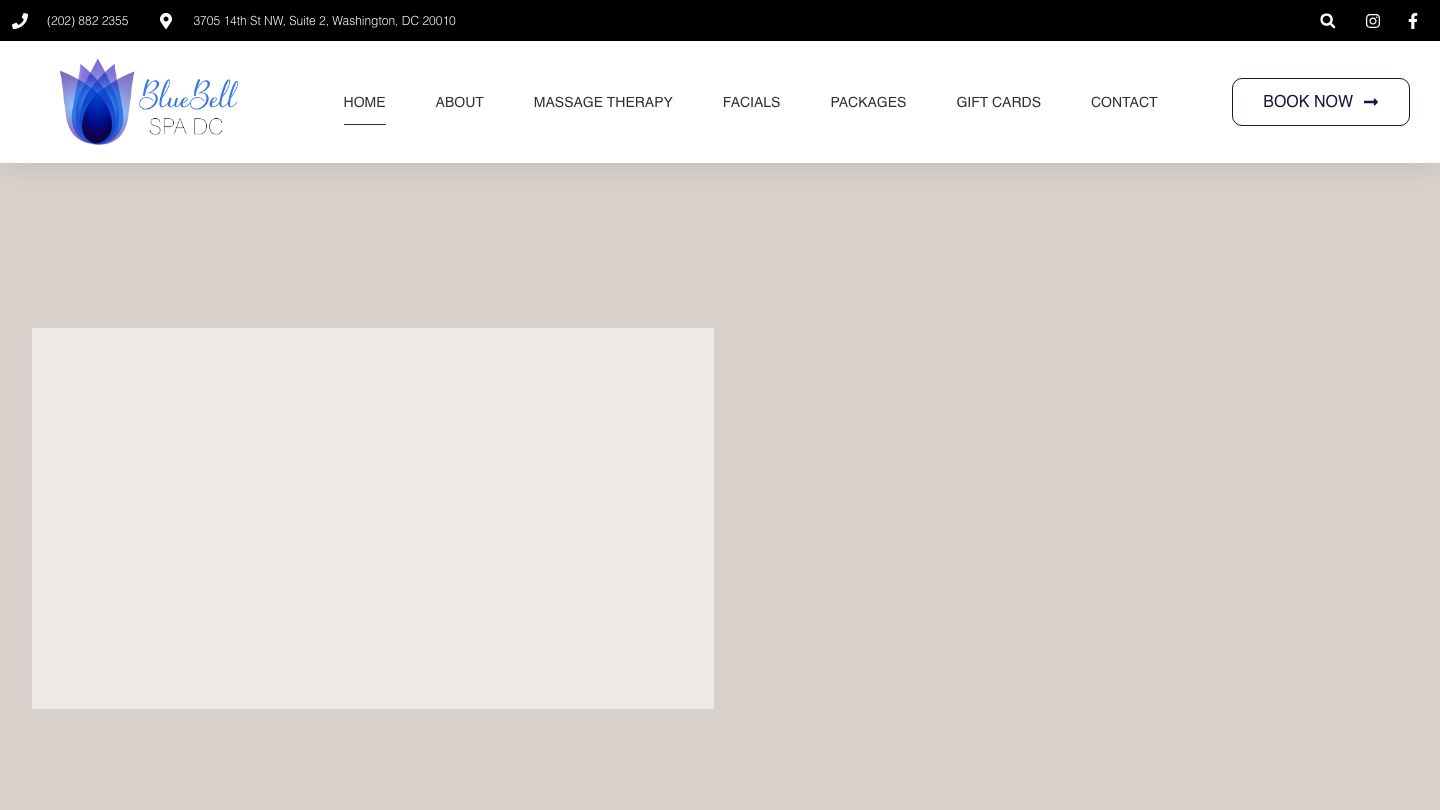The image size is (1440, 810).
Task: Click the arrow icon inside Book Now
Action: point(1371,102)
